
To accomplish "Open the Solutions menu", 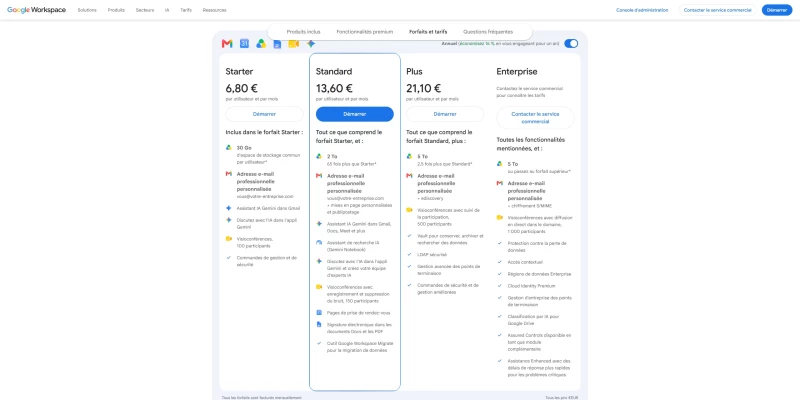I will pyautogui.click(x=87, y=10).
